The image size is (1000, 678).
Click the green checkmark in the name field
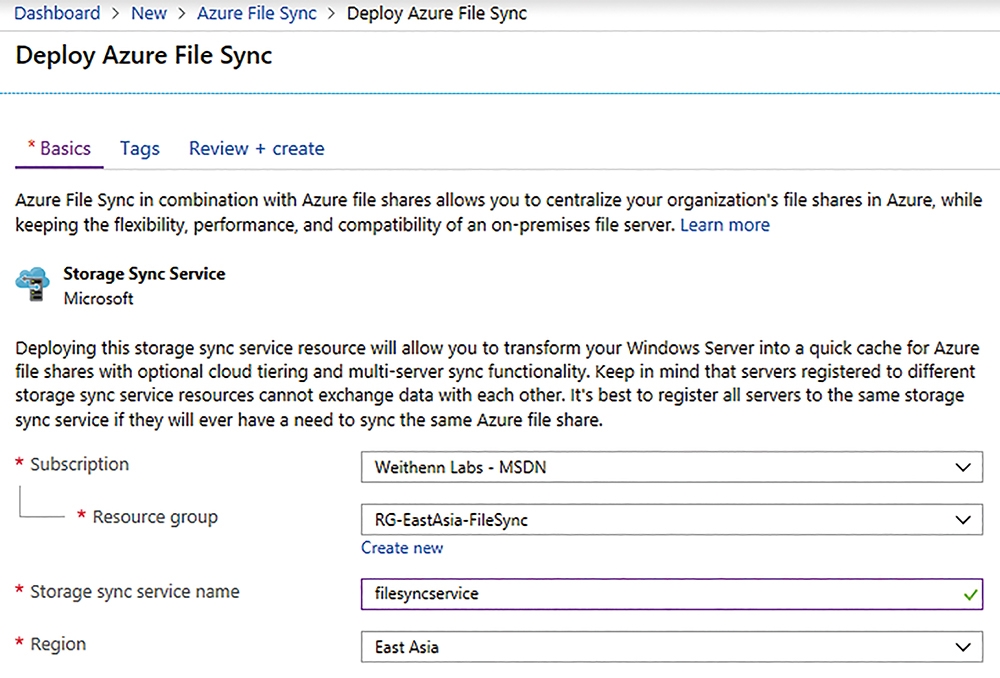(970, 595)
